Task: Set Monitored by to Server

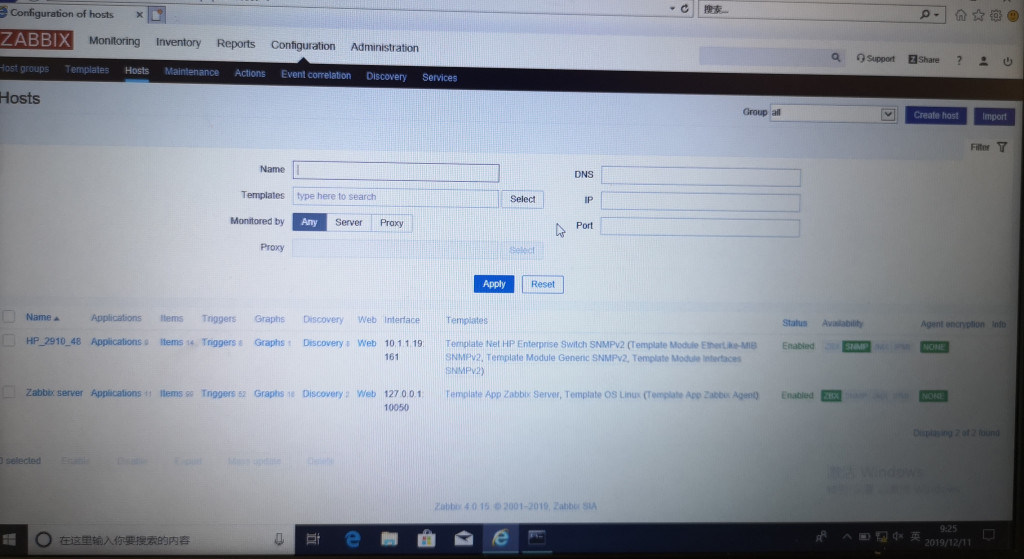Action: tap(349, 223)
